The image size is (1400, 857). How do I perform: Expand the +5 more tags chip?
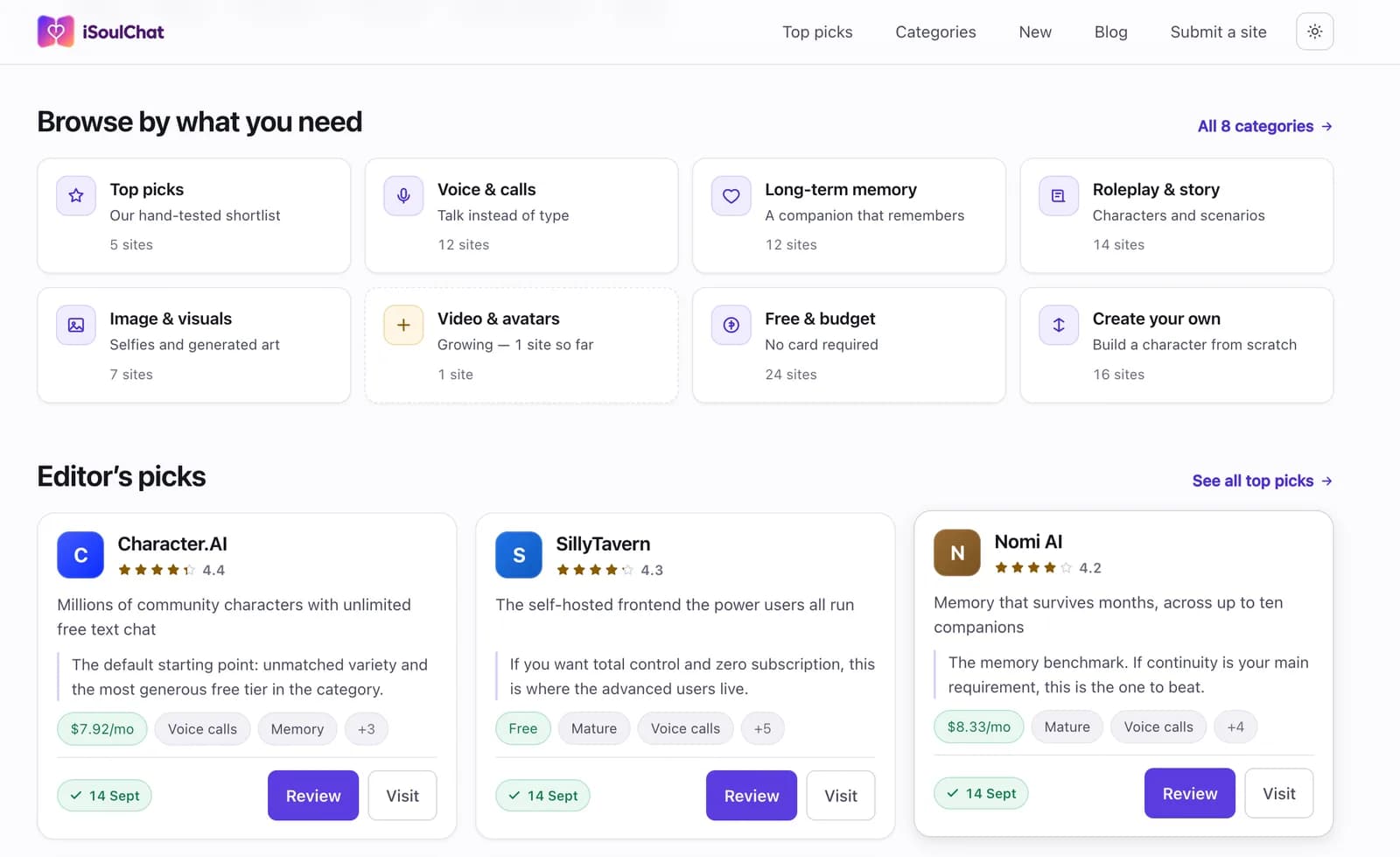[762, 728]
